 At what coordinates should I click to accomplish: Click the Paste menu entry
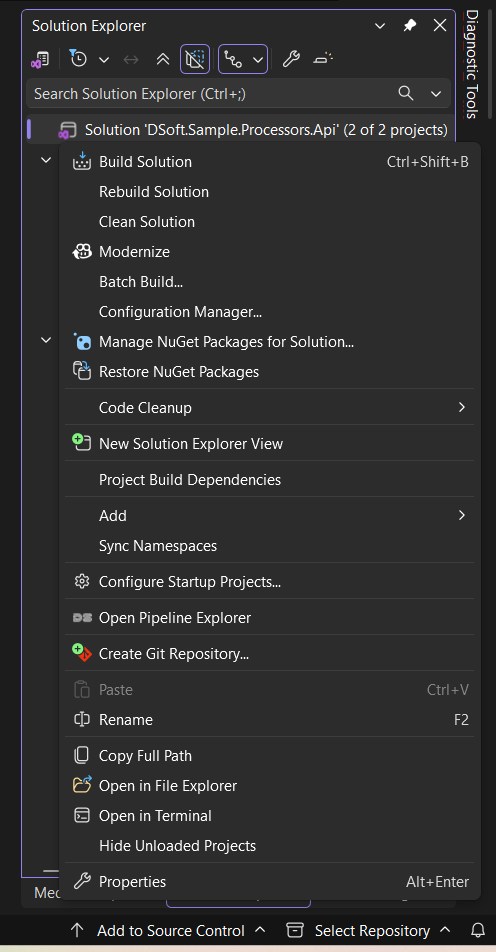[270, 690]
